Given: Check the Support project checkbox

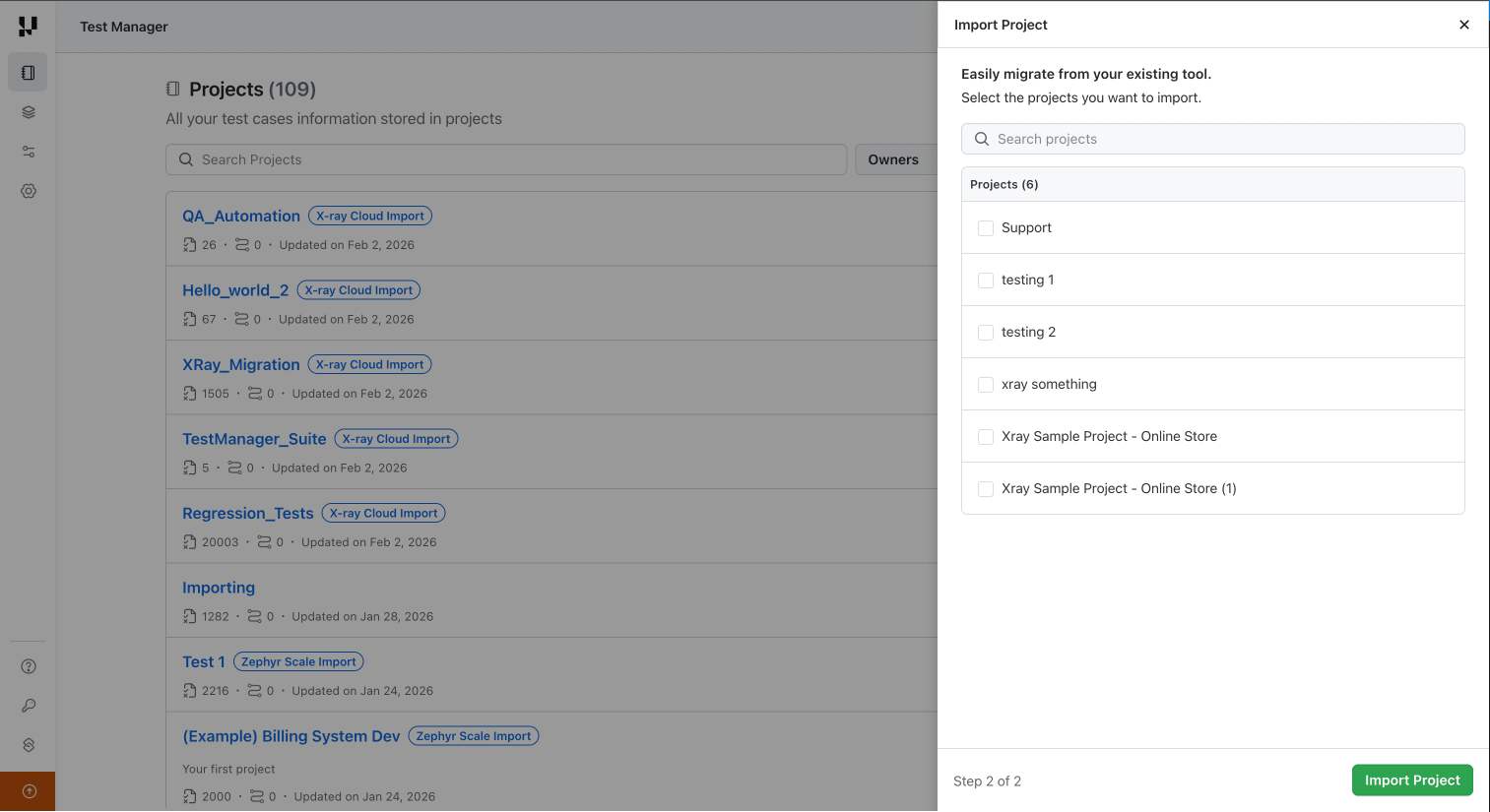Looking at the screenshot, I should click(986, 227).
